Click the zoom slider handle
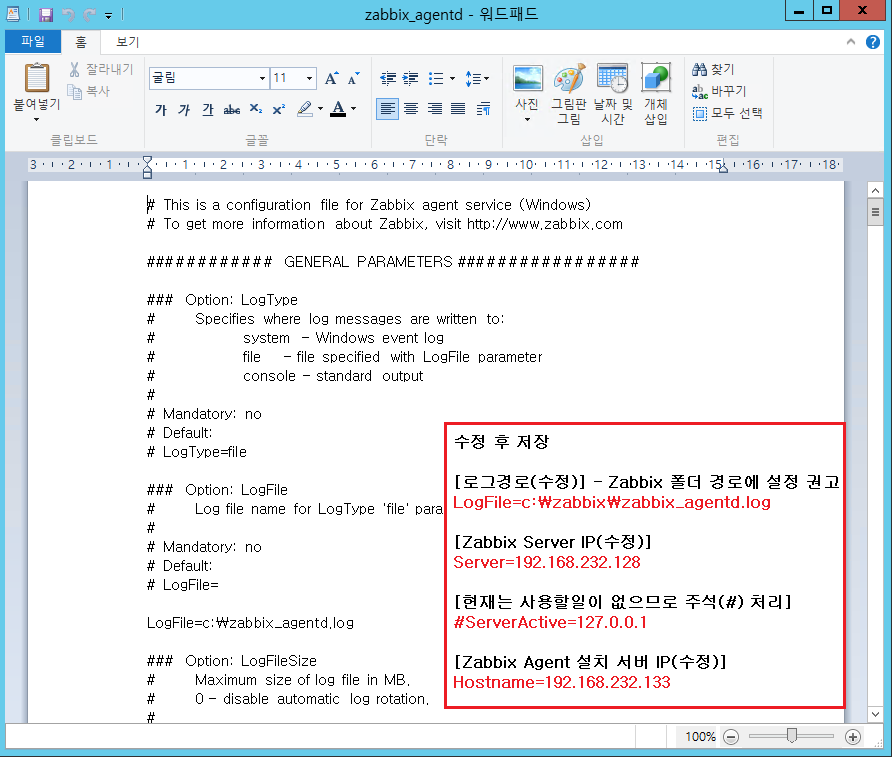 coord(791,736)
